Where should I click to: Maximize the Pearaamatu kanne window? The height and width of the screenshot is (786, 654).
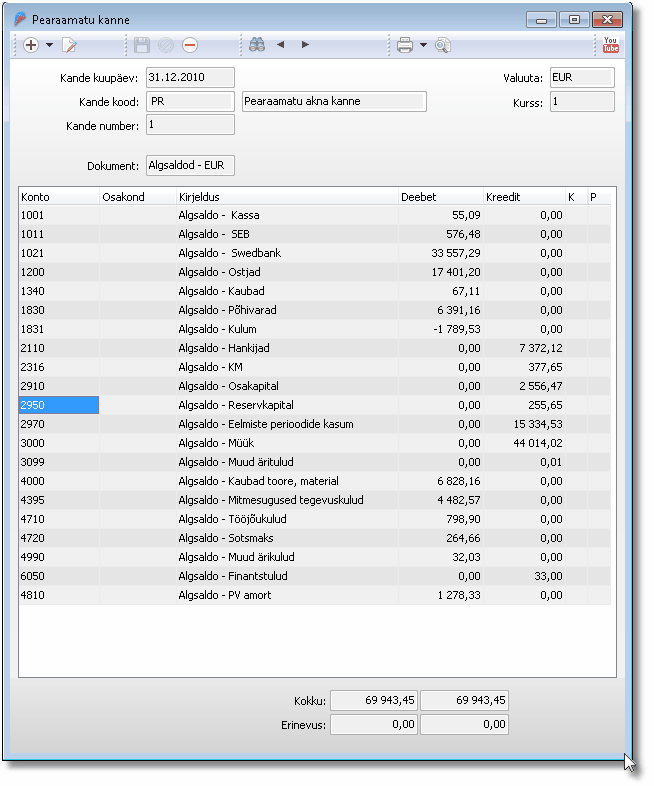[x=574, y=20]
